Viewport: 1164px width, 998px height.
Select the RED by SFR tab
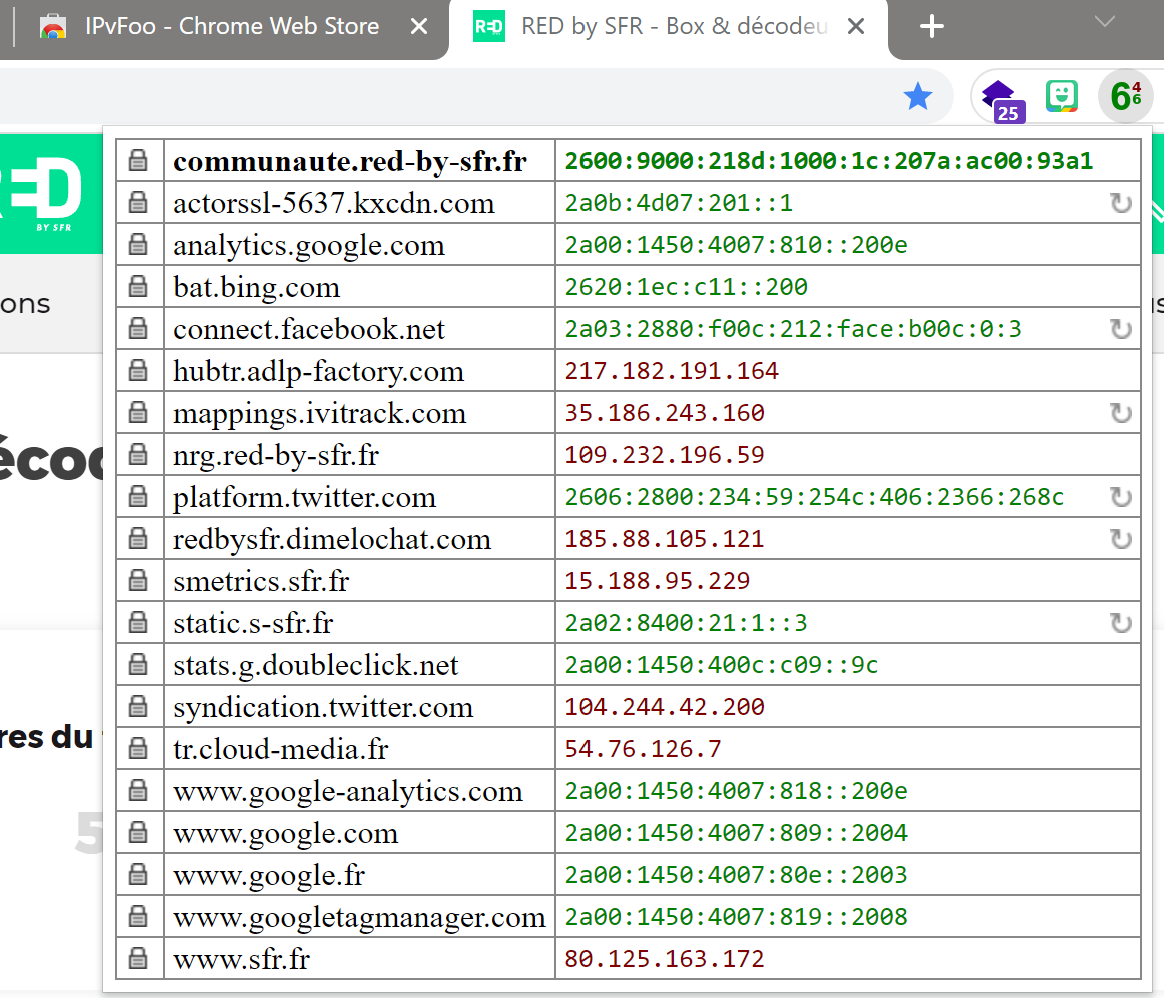pos(660,27)
